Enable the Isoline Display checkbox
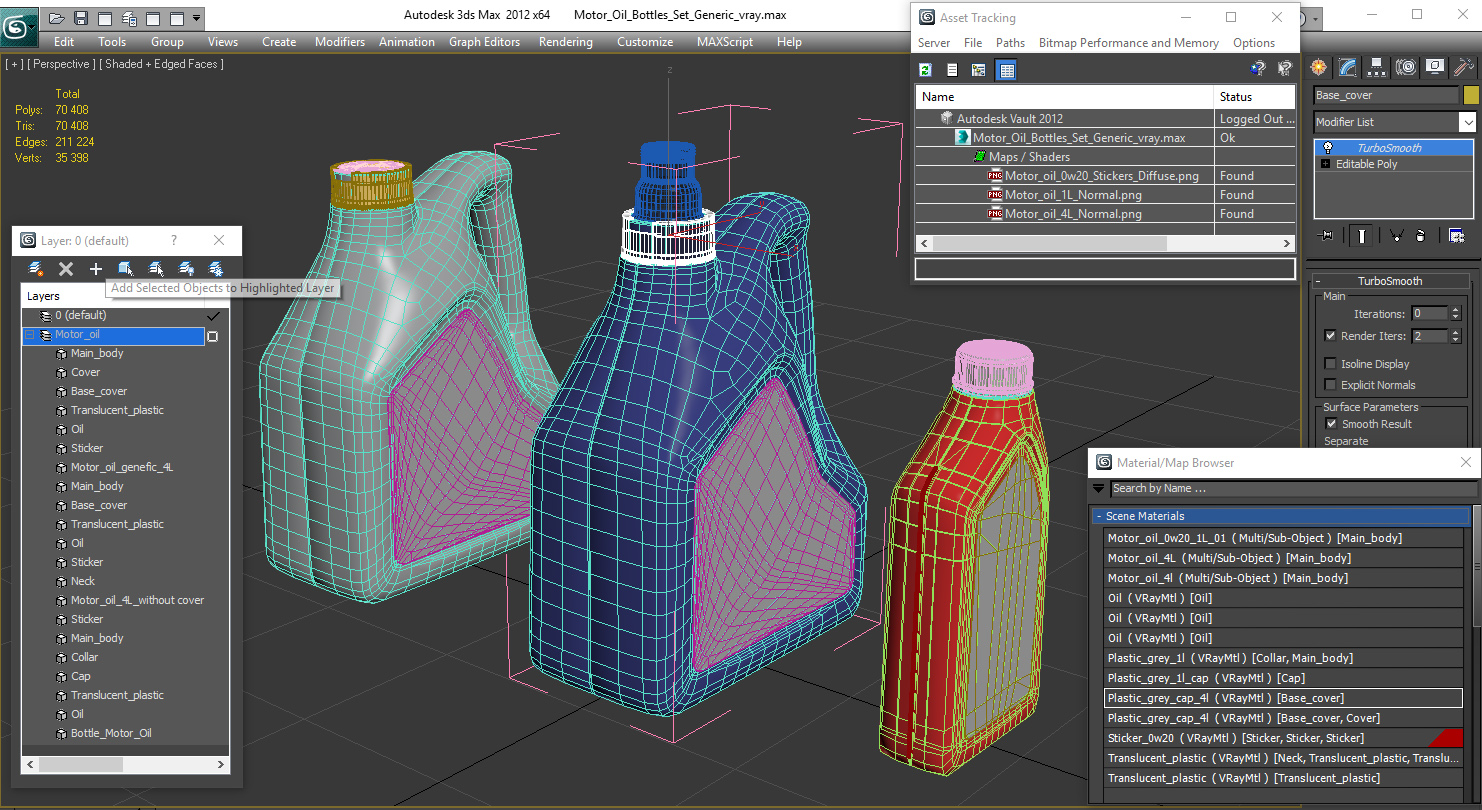1482x810 pixels. tap(1330, 364)
